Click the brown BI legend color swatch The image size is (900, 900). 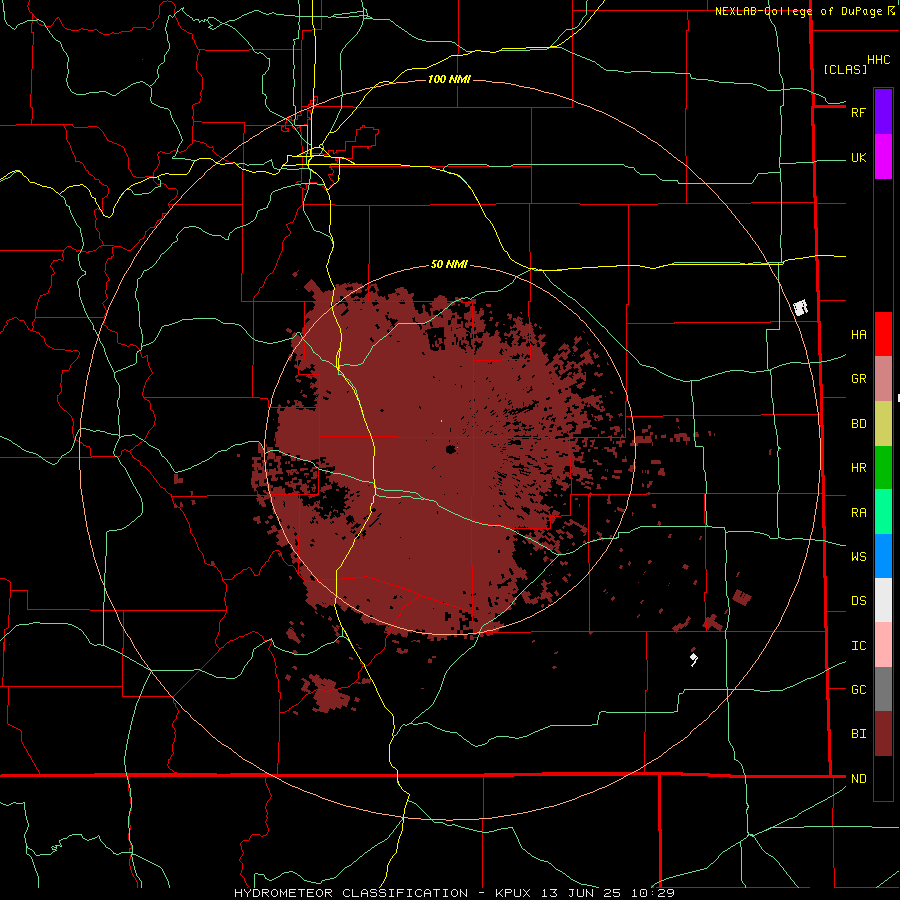[883, 734]
